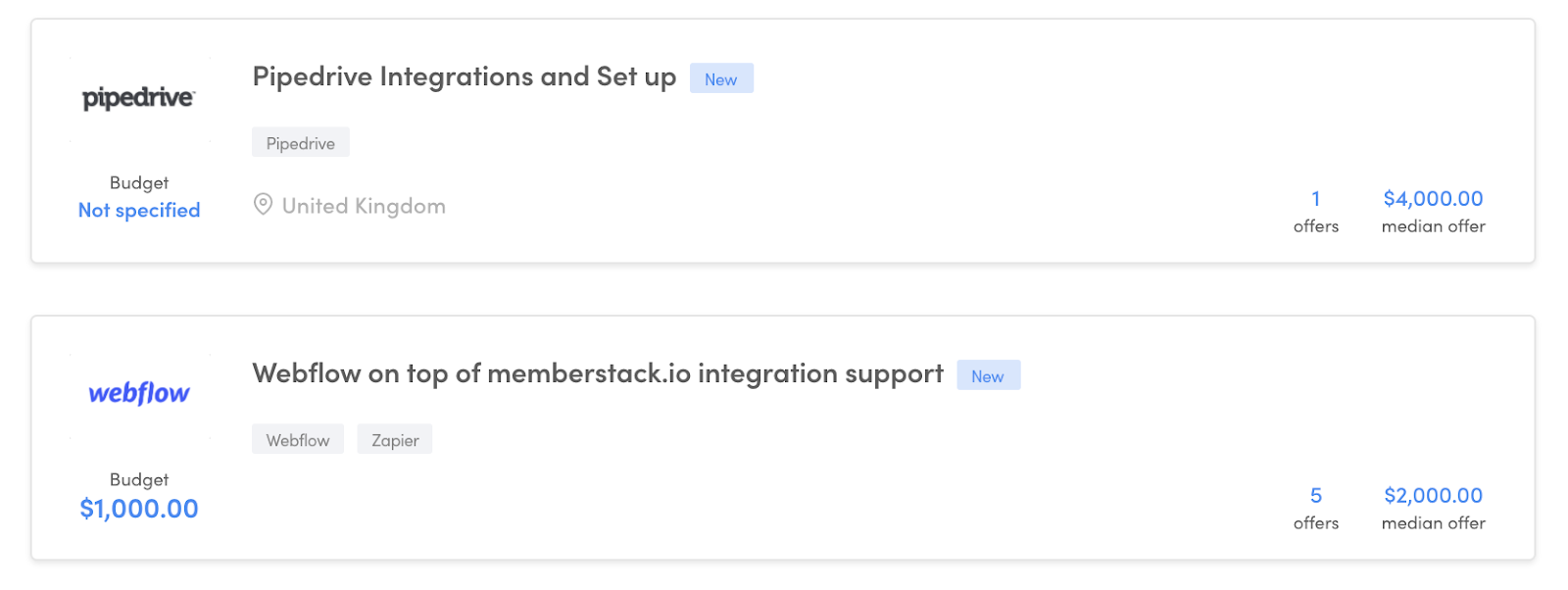Viewport: 1568px width, 590px height.
Task: Click the Webflow logo image
Action: [x=139, y=394]
